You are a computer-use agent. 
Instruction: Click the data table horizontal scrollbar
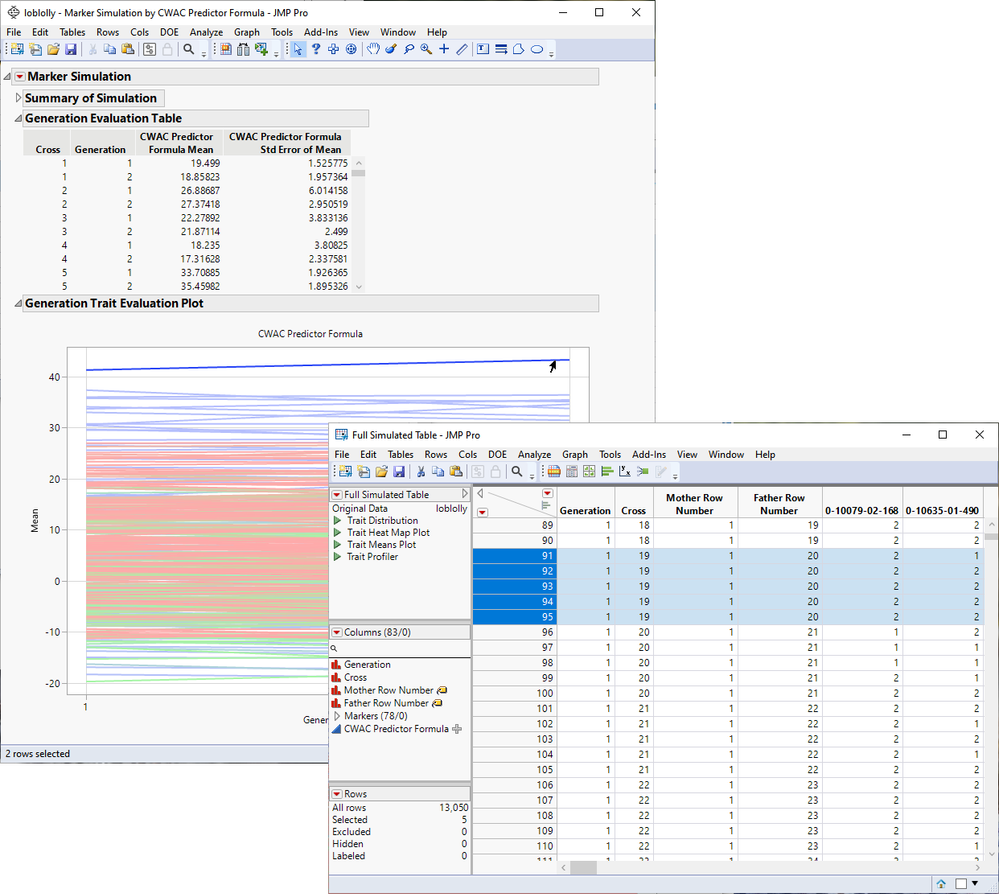pos(583,868)
